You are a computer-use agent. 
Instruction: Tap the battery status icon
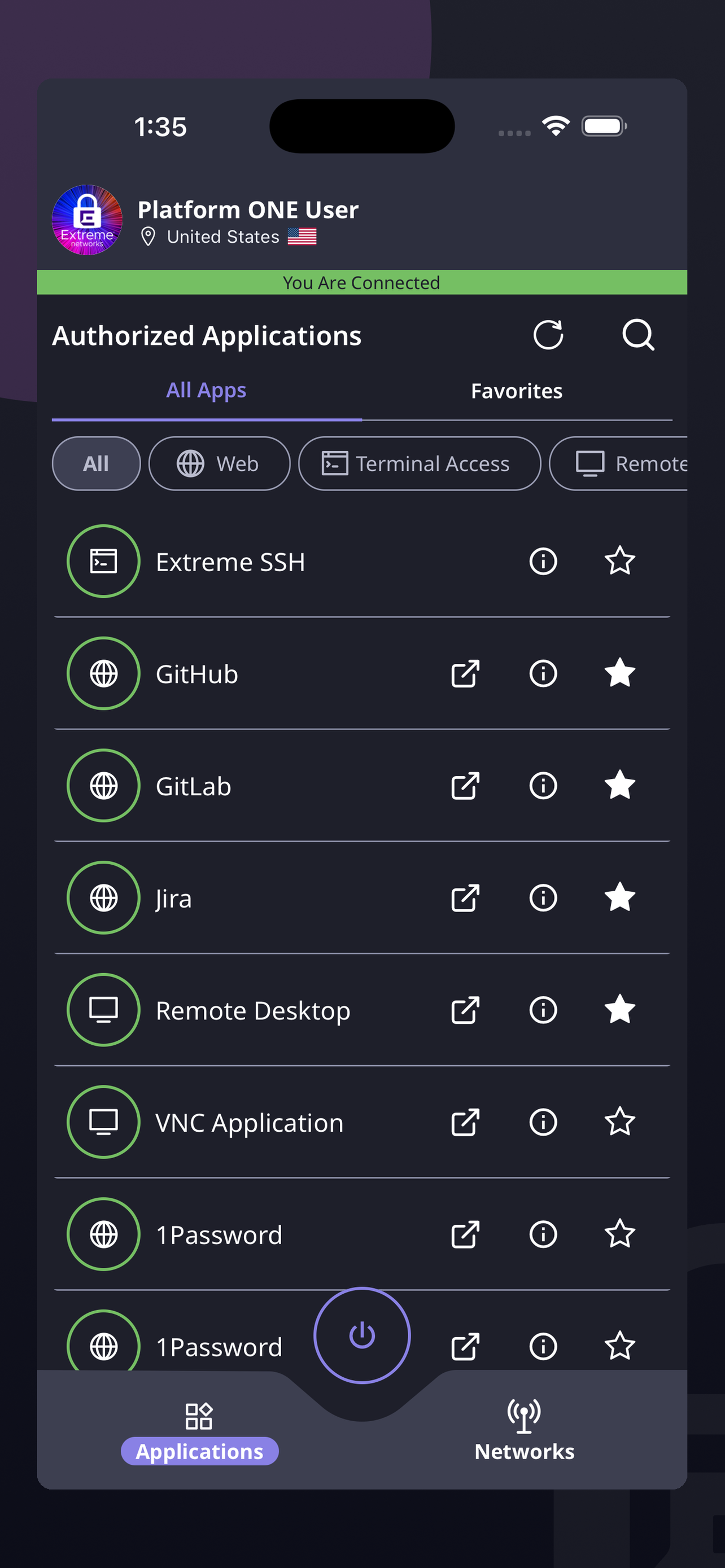(604, 126)
